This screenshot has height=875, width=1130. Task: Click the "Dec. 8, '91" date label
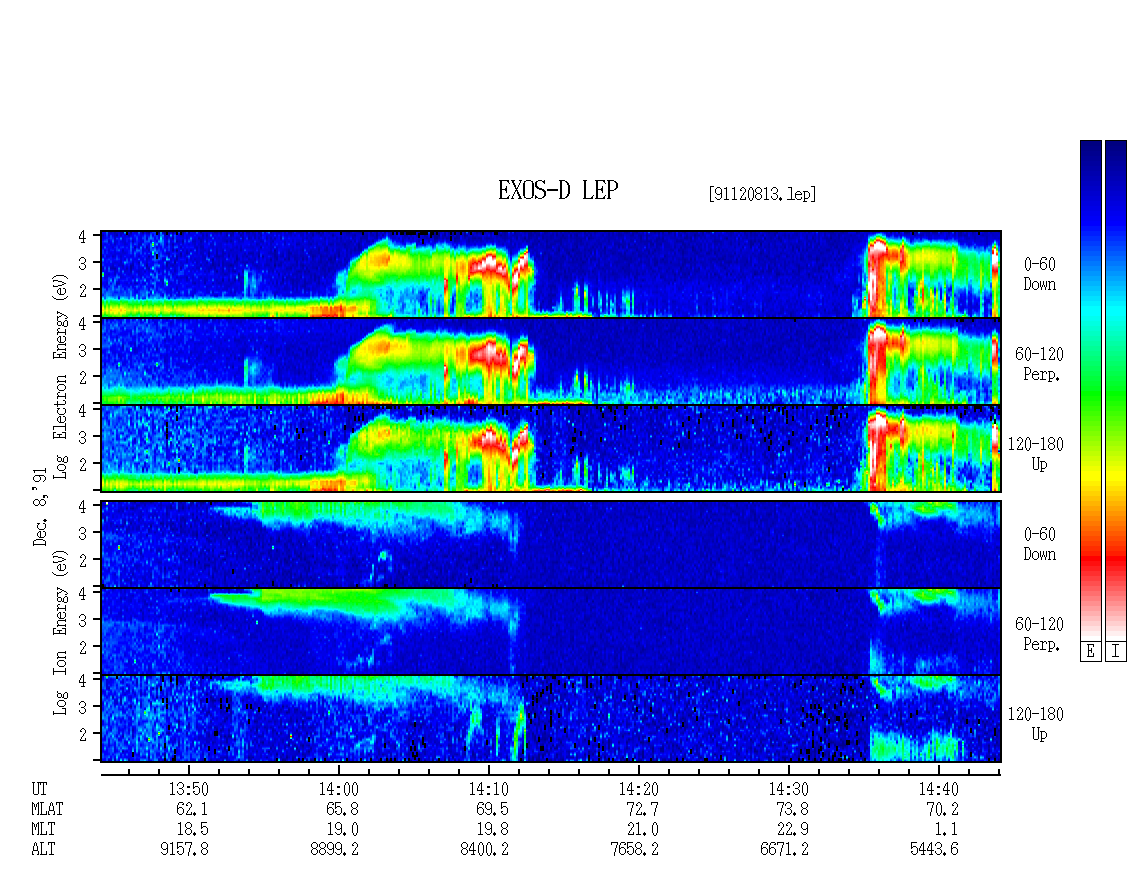tap(40, 507)
